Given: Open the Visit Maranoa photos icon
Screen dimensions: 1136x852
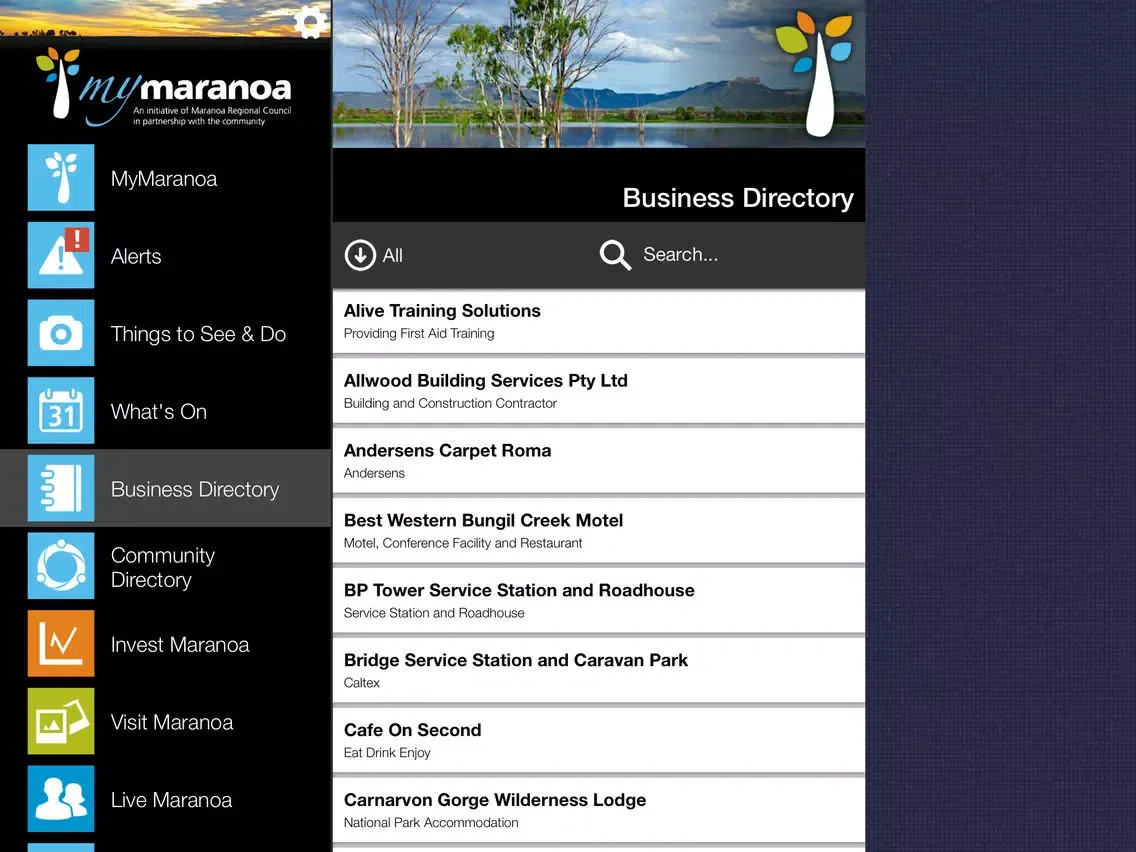Looking at the screenshot, I should coord(61,721).
